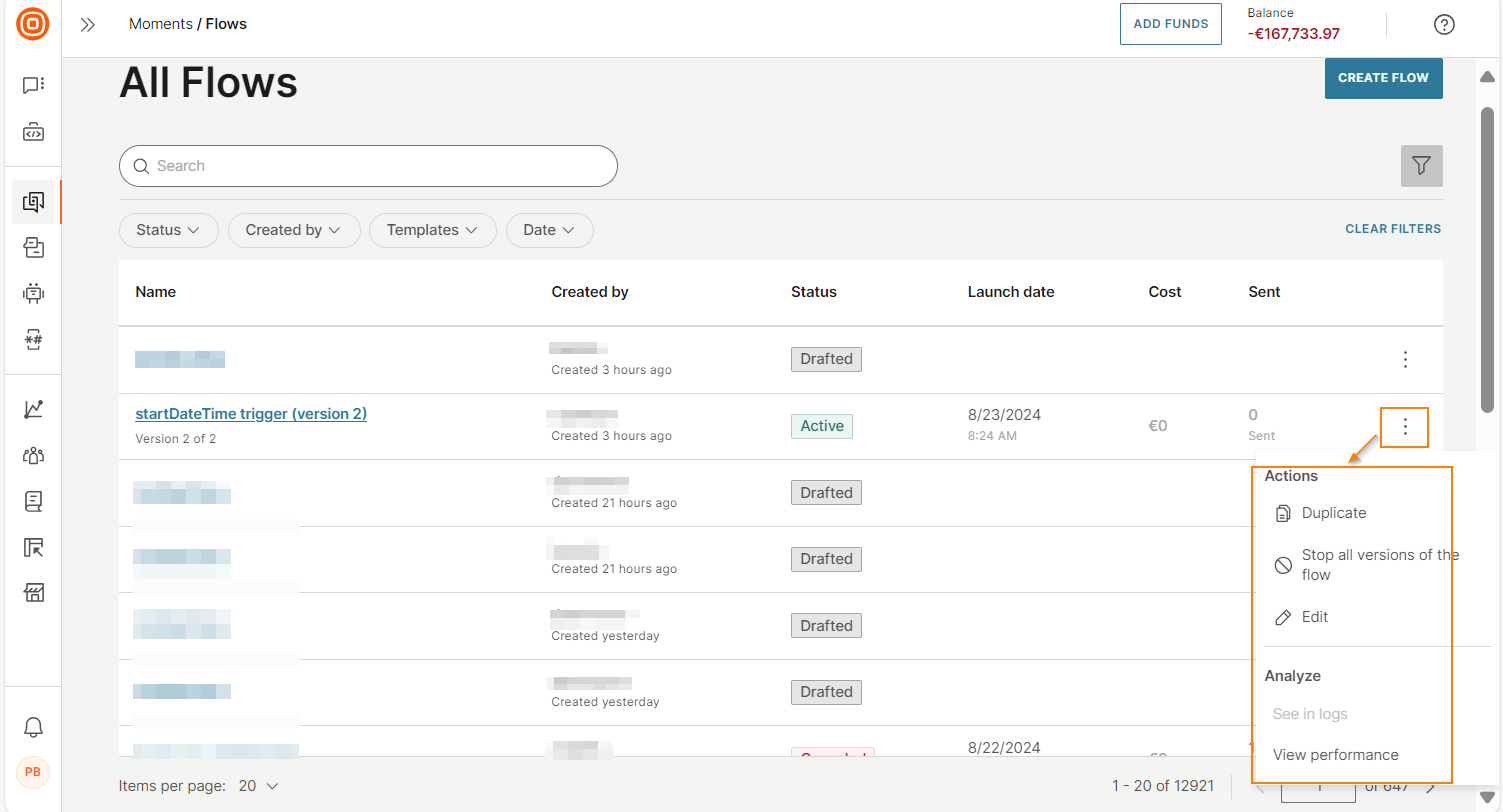Click the Sent column header
1503x812 pixels.
coord(1264,292)
